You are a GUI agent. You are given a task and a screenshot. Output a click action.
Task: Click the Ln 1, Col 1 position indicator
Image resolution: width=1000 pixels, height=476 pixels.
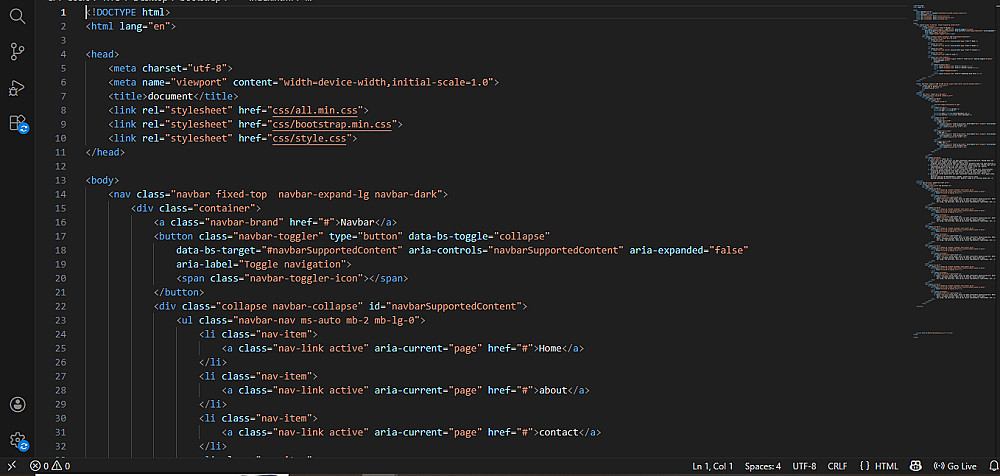tap(712, 466)
